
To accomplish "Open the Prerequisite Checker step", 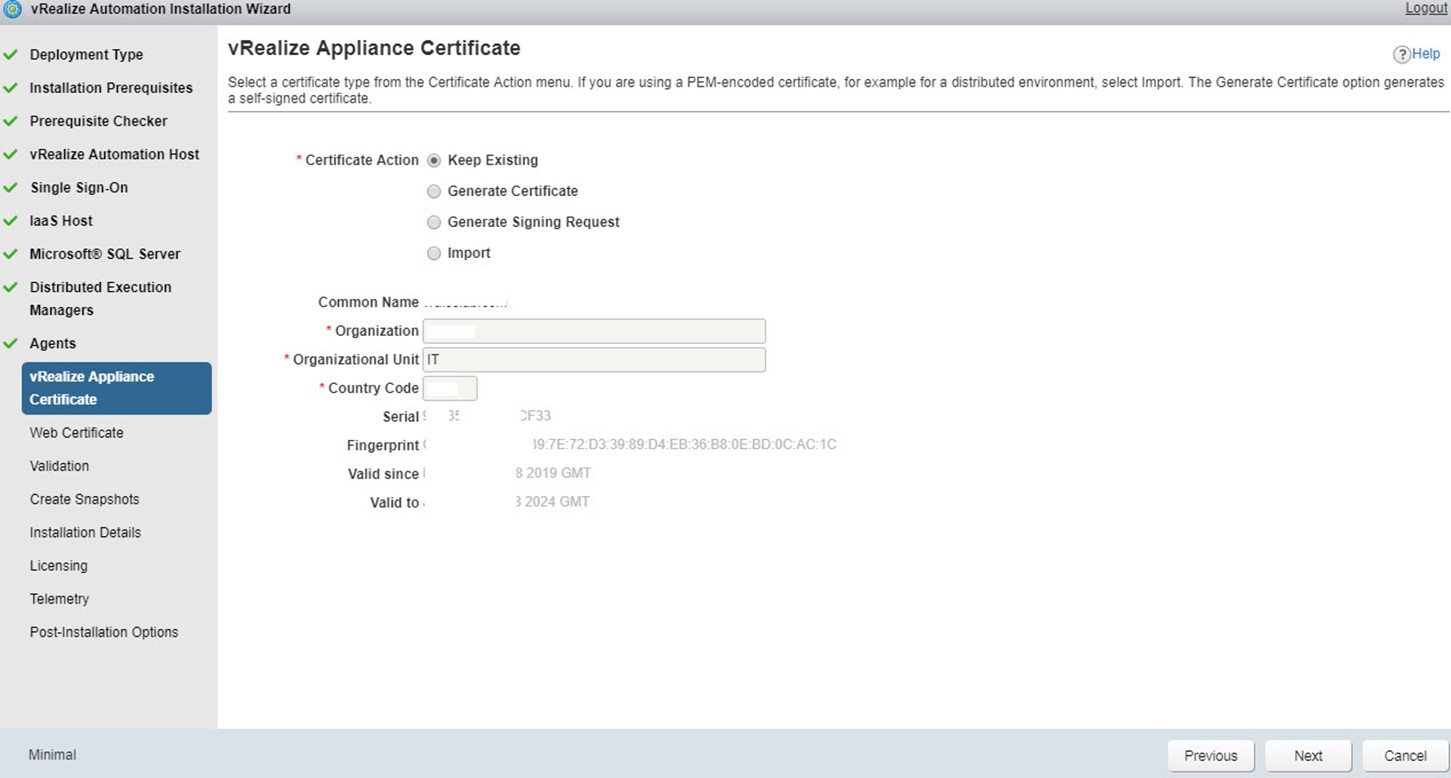I will coord(98,121).
